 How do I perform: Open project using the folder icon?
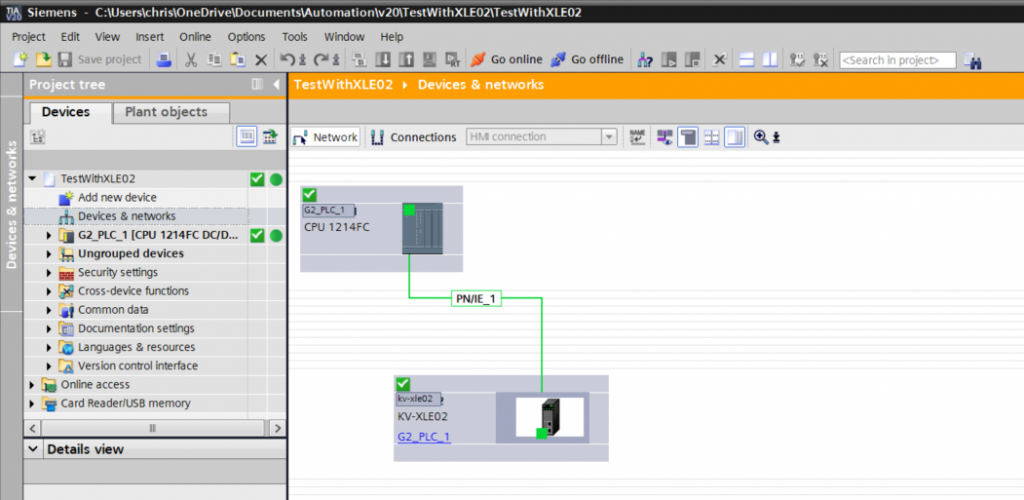coord(43,60)
